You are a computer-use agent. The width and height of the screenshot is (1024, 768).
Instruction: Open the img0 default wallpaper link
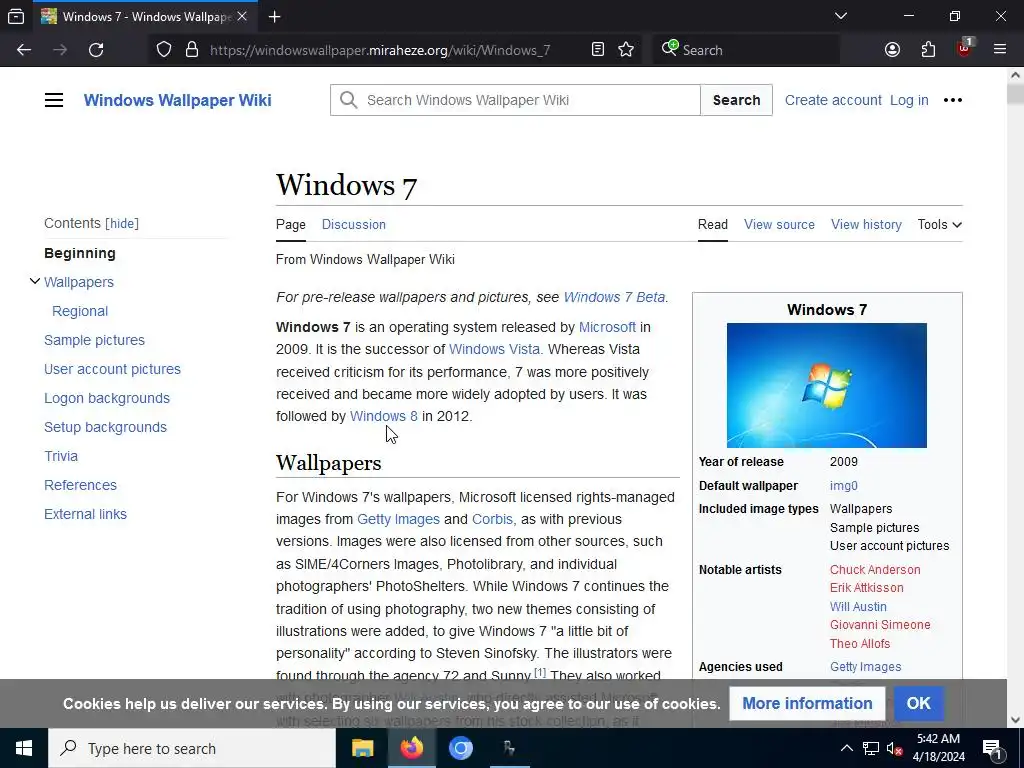pyautogui.click(x=843, y=486)
